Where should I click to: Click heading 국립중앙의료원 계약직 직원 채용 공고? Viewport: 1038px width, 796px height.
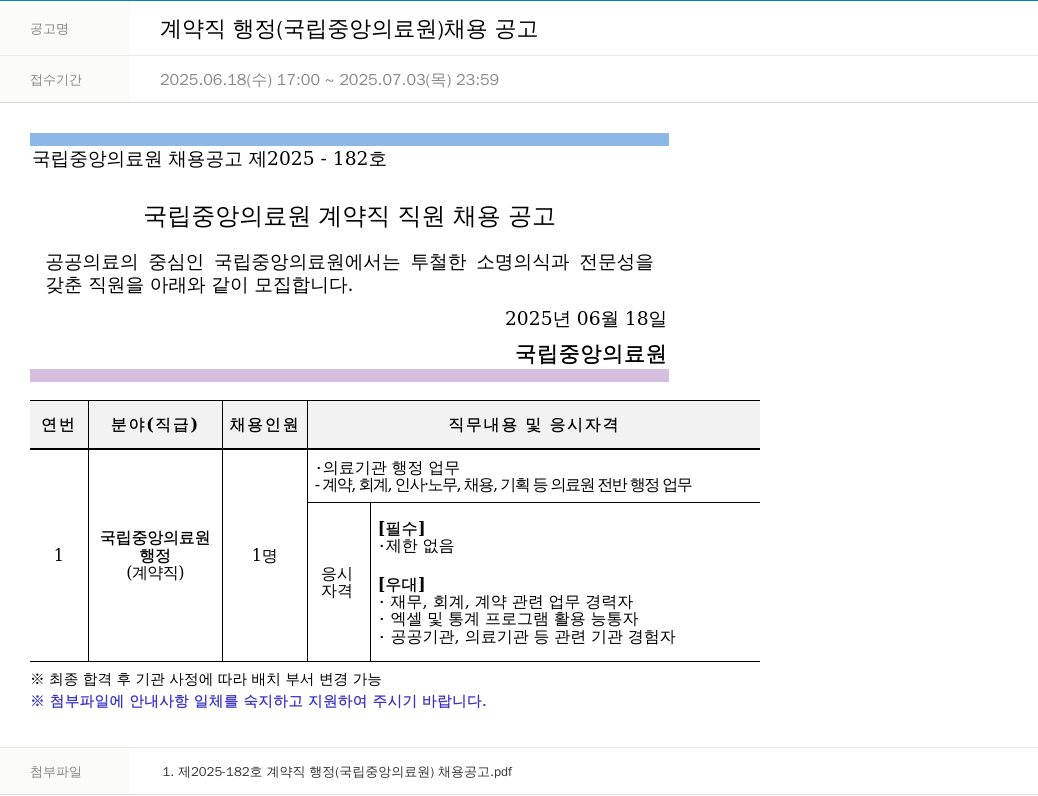pyautogui.click(x=350, y=217)
